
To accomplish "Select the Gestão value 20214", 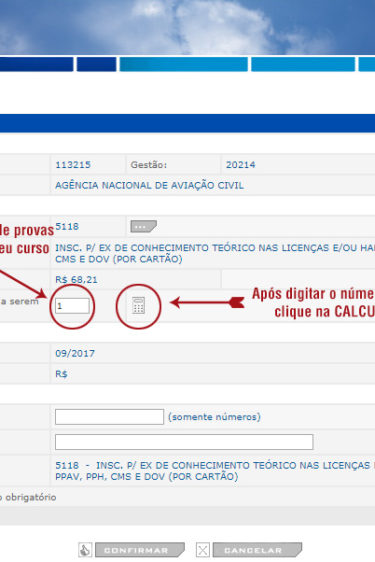I will [x=241, y=165].
